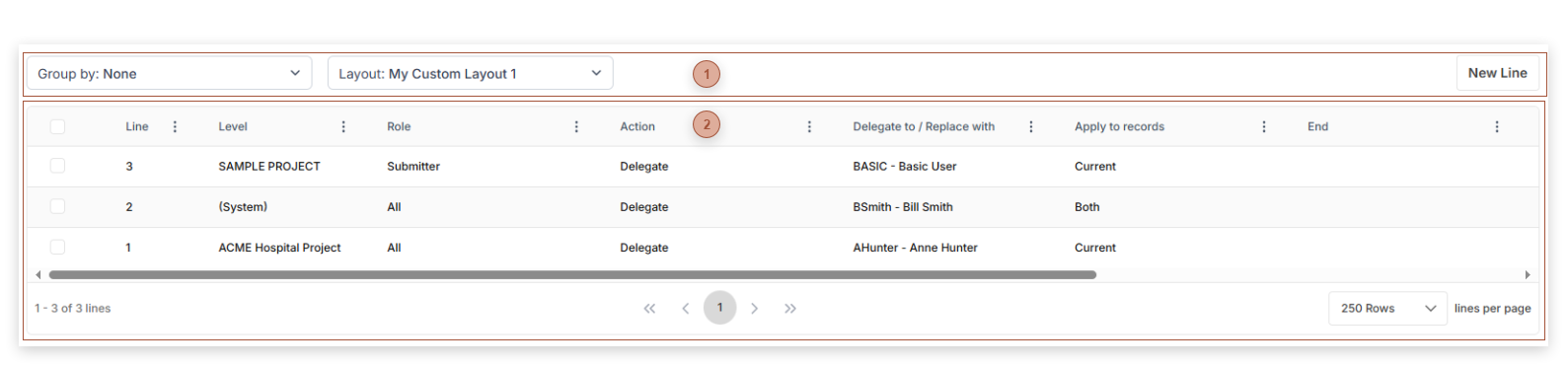The height and width of the screenshot is (369, 1568).
Task: Click line number 2 cell
Action: (x=129, y=206)
